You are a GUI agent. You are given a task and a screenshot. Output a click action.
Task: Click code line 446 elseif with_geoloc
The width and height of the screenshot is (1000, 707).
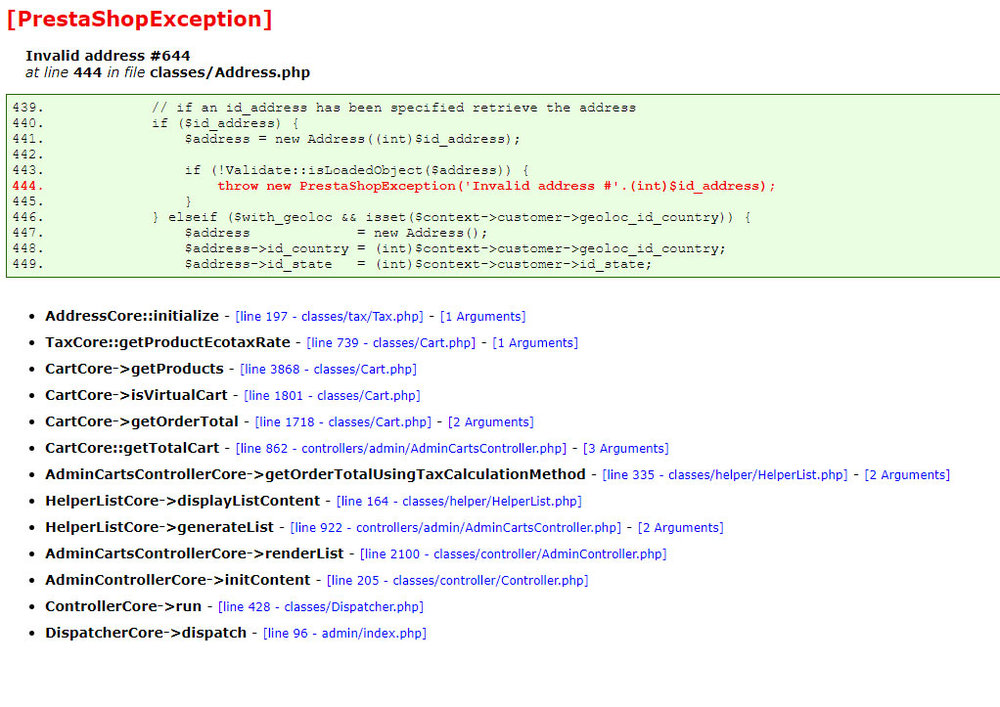(x=452, y=217)
